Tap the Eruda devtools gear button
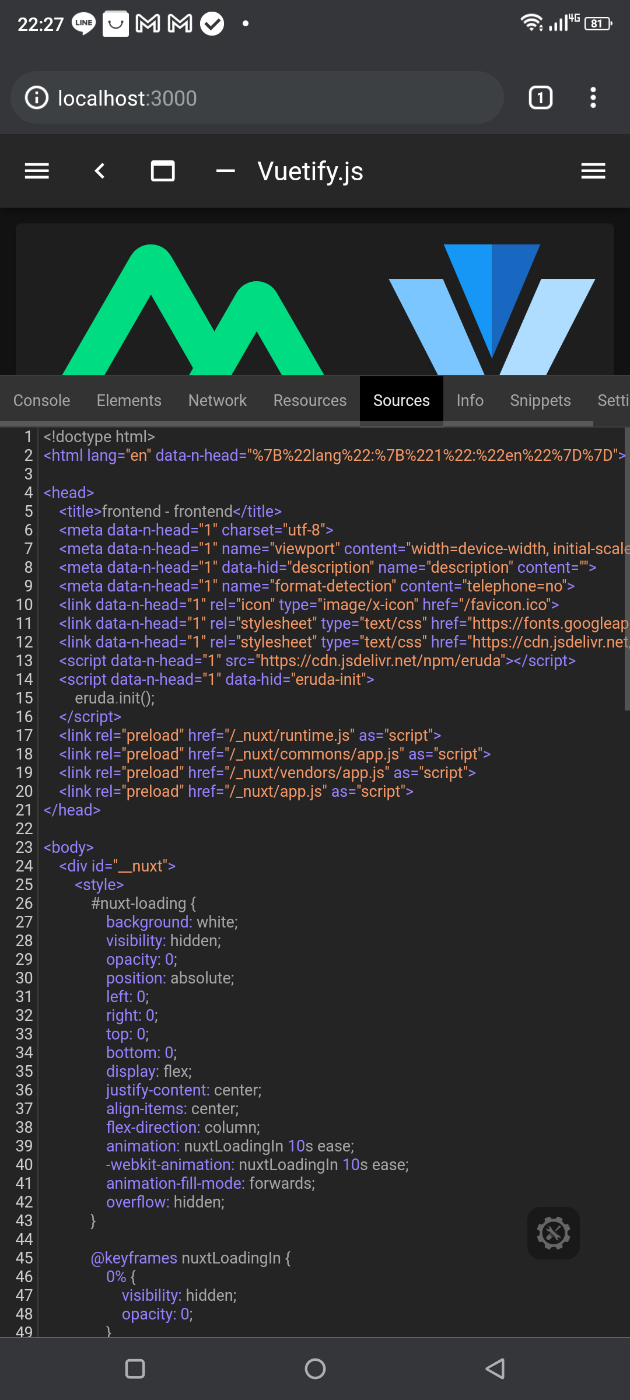This screenshot has height=1400, width=630. [x=554, y=1232]
